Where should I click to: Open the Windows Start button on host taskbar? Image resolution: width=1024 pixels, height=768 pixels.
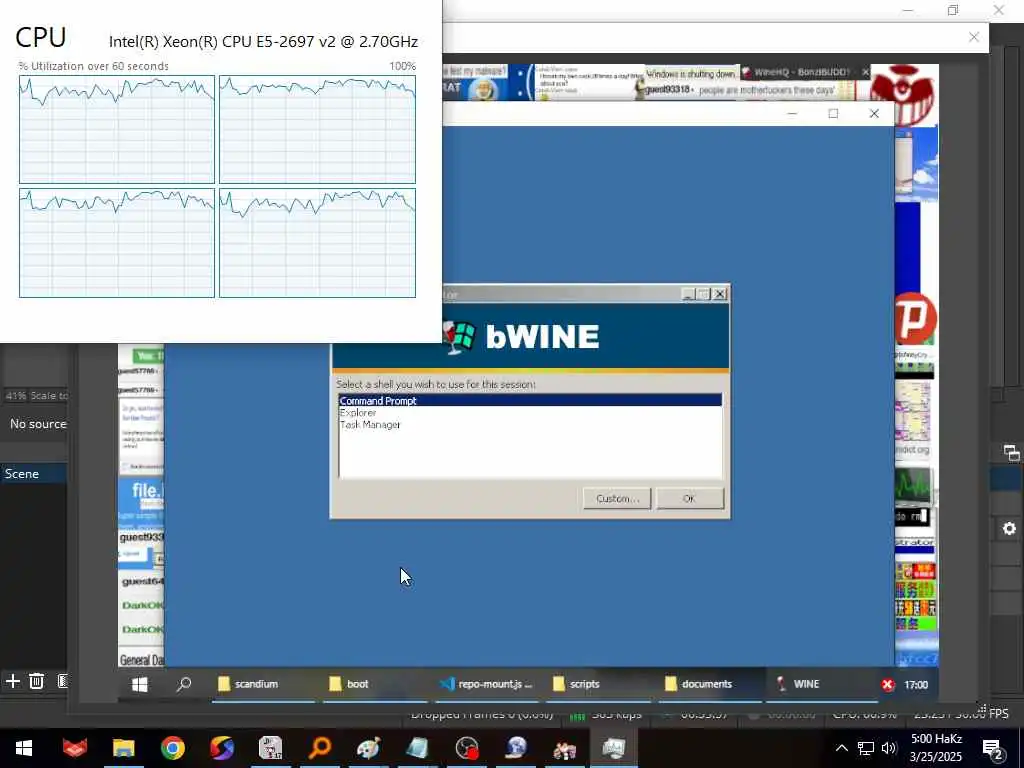pyautogui.click(x=24, y=748)
